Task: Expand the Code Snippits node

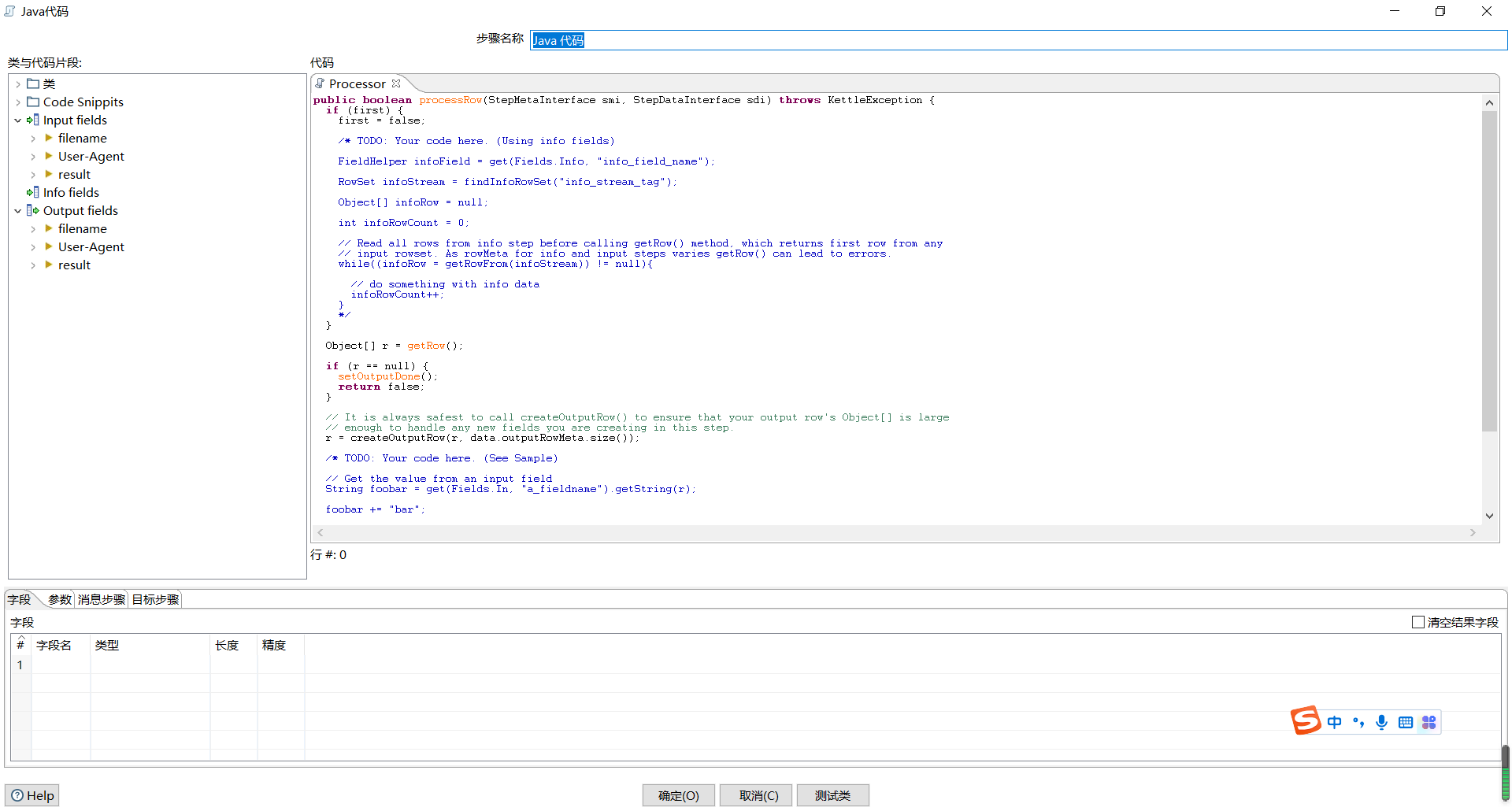Action: 18,102
